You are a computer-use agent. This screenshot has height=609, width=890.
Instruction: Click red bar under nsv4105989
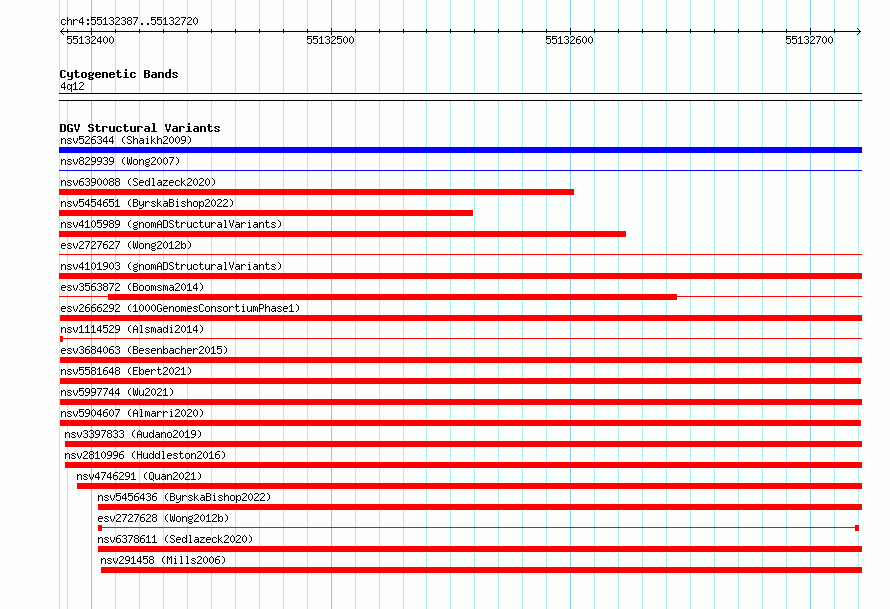coord(342,234)
